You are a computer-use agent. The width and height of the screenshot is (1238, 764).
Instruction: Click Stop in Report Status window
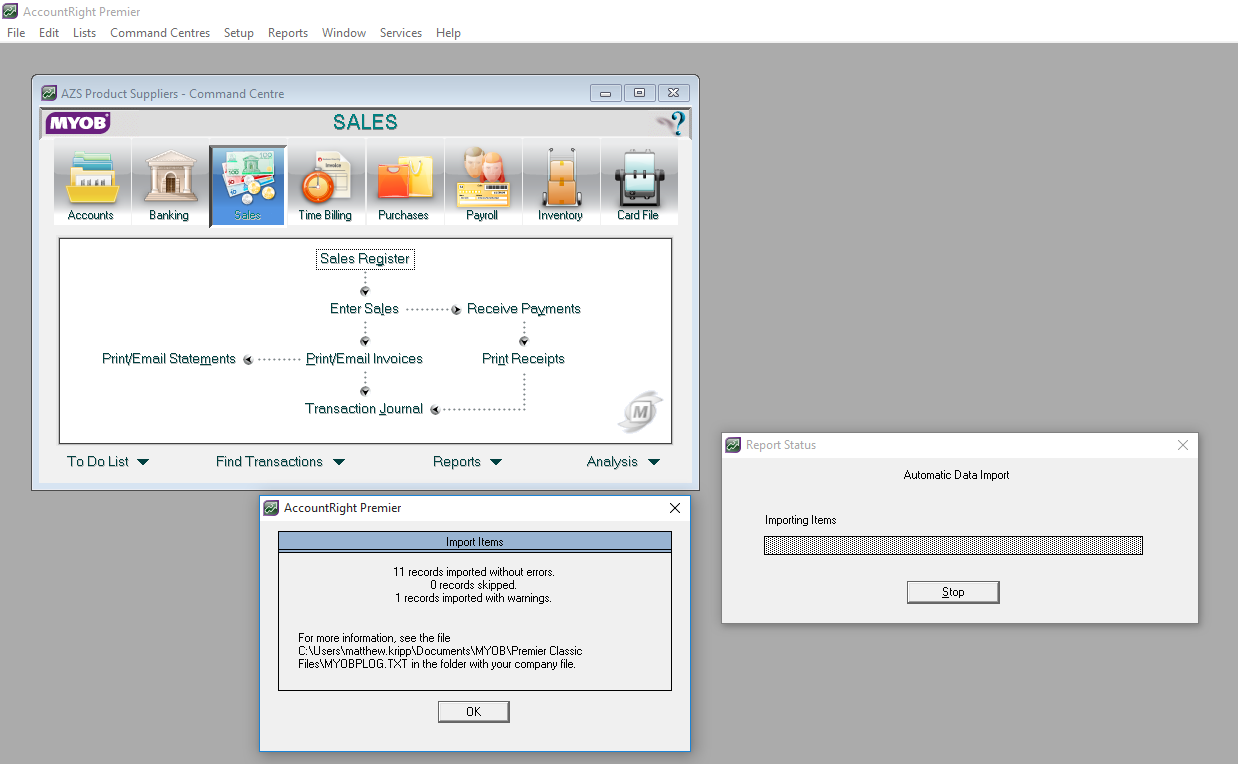(953, 592)
